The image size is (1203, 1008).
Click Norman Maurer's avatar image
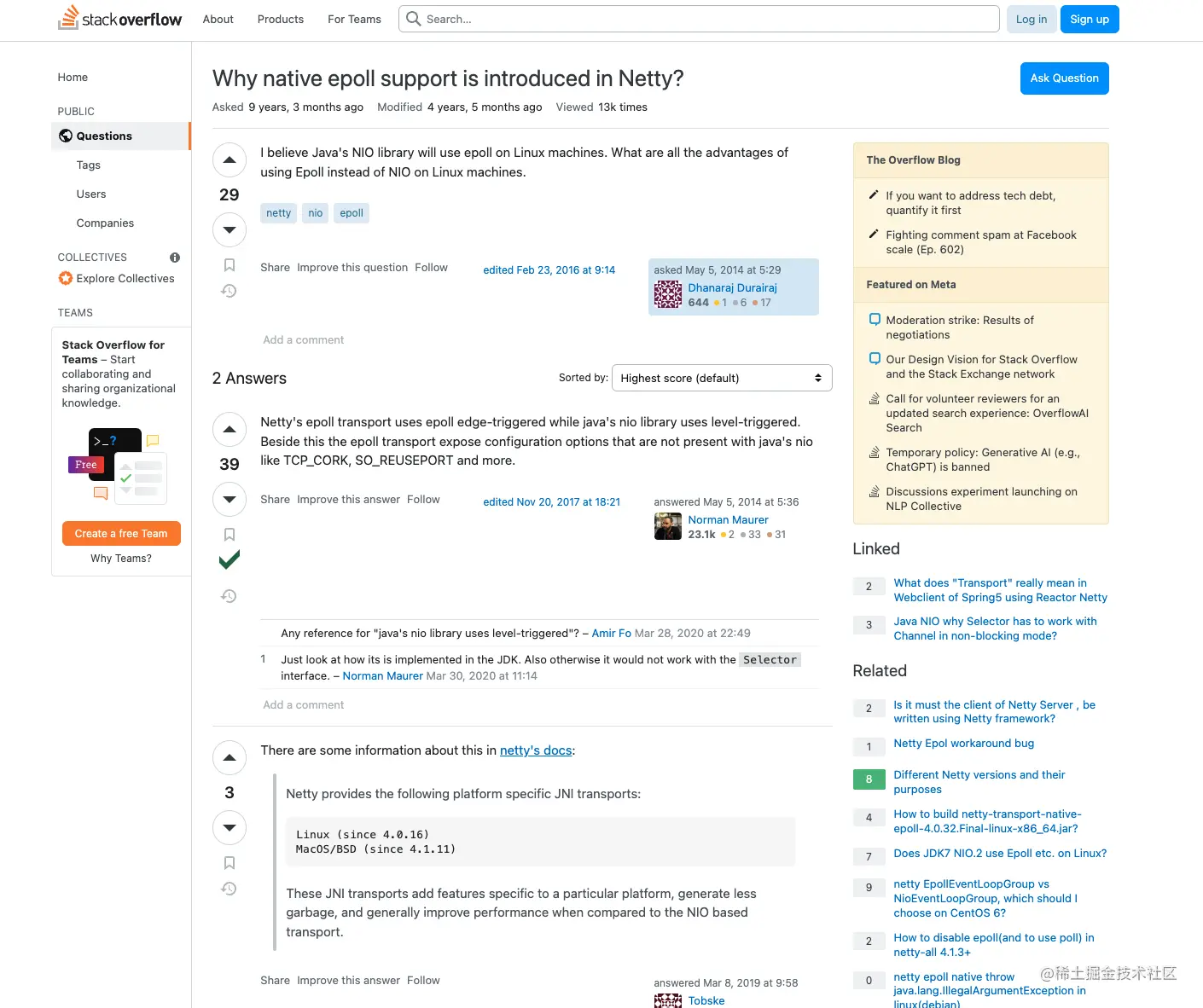click(x=668, y=526)
